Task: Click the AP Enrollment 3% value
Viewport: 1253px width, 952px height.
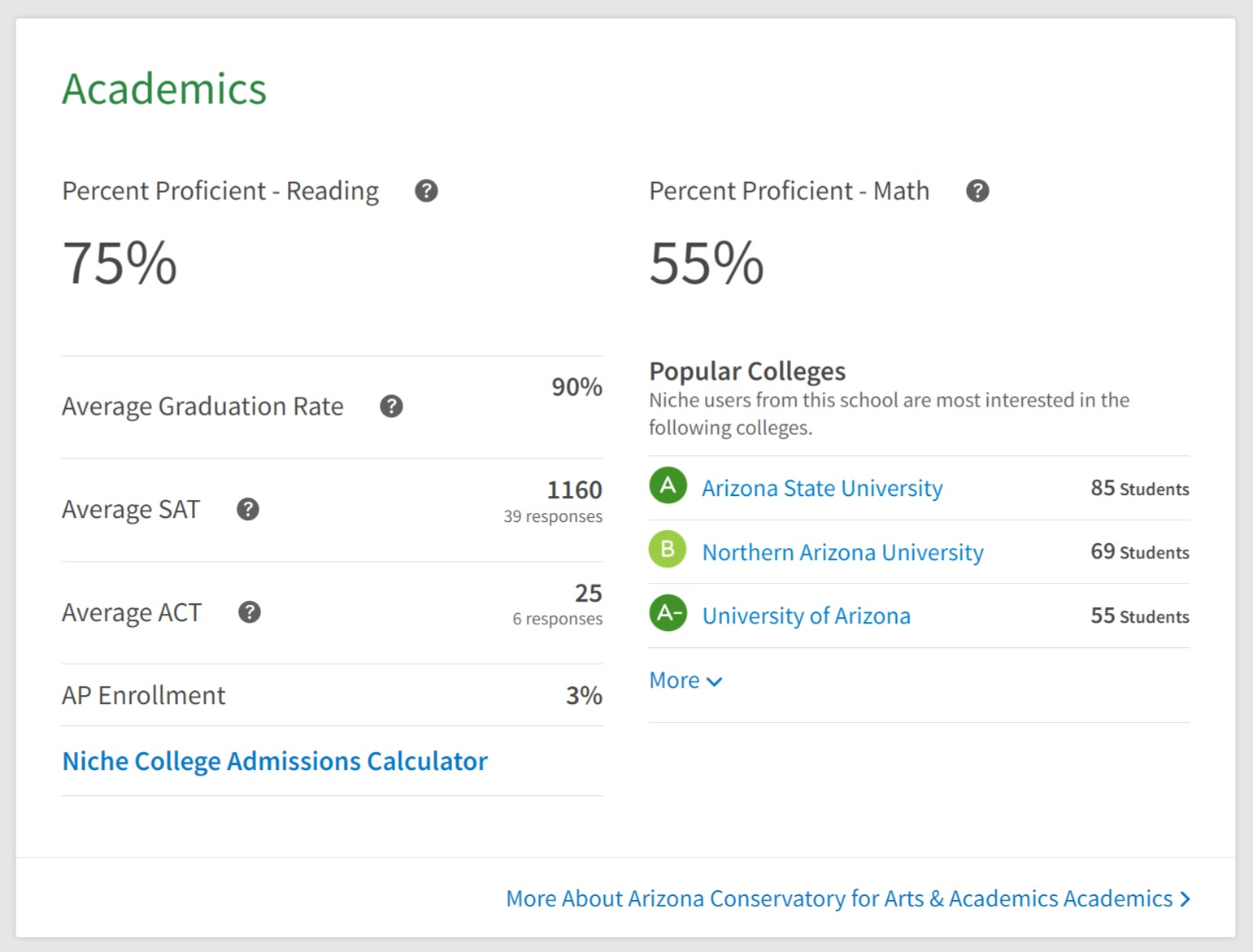Action: pyautogui.click(x=584, y=696)
